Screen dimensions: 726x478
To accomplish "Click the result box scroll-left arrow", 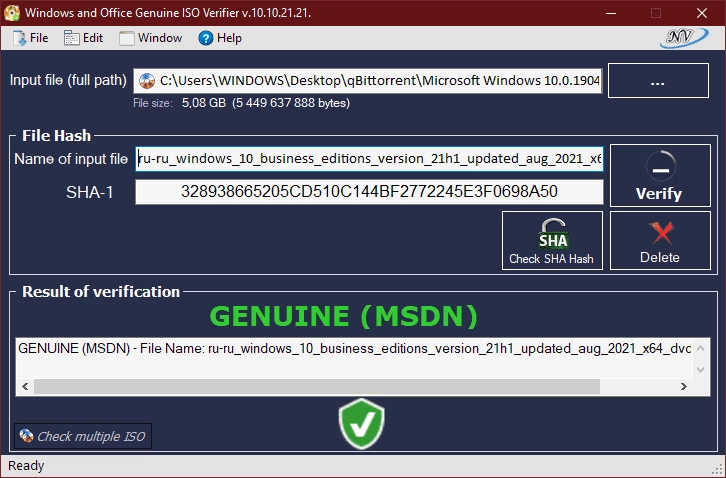I will [25, 386].
